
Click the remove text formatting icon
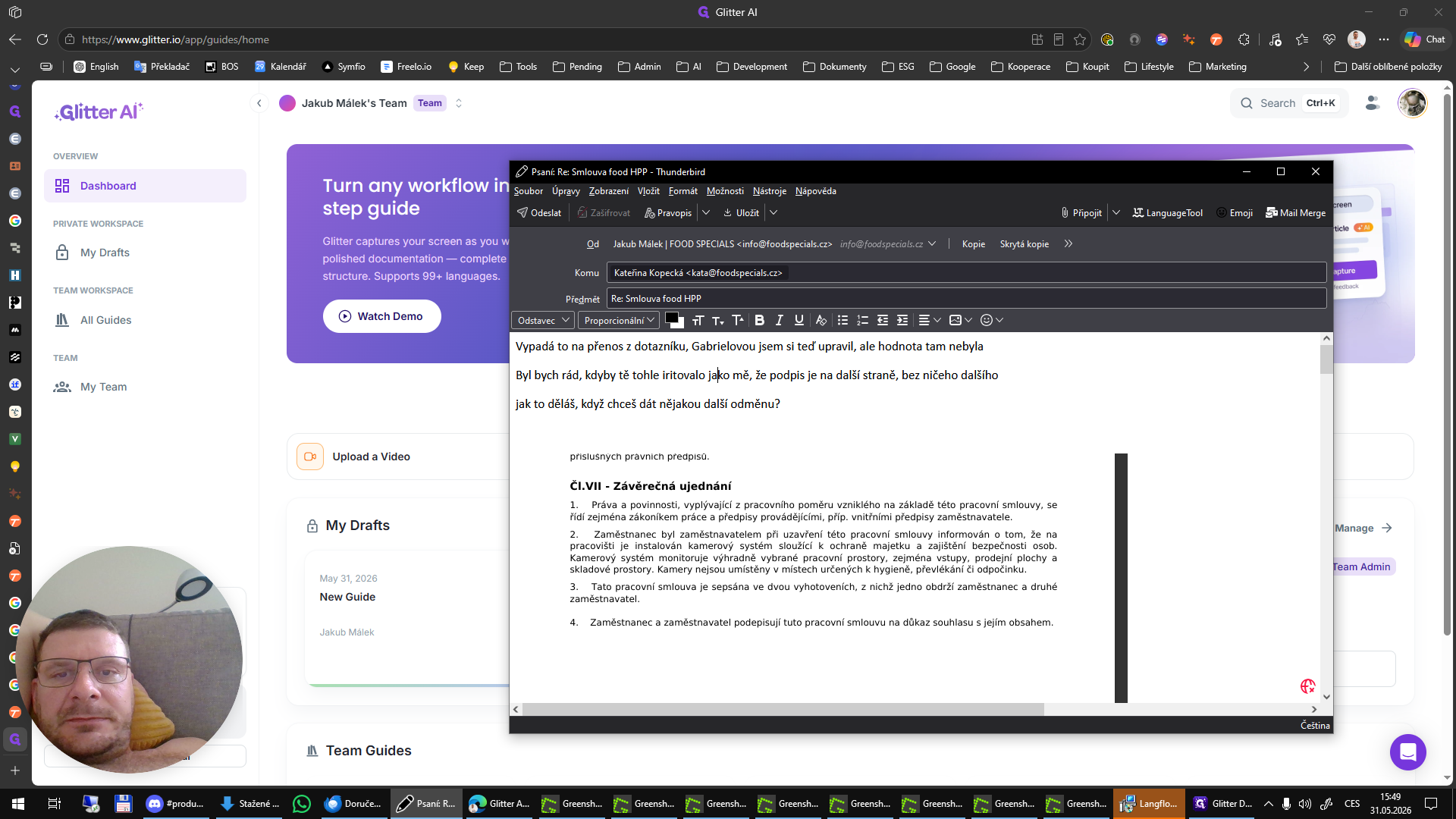coord(821,321)
